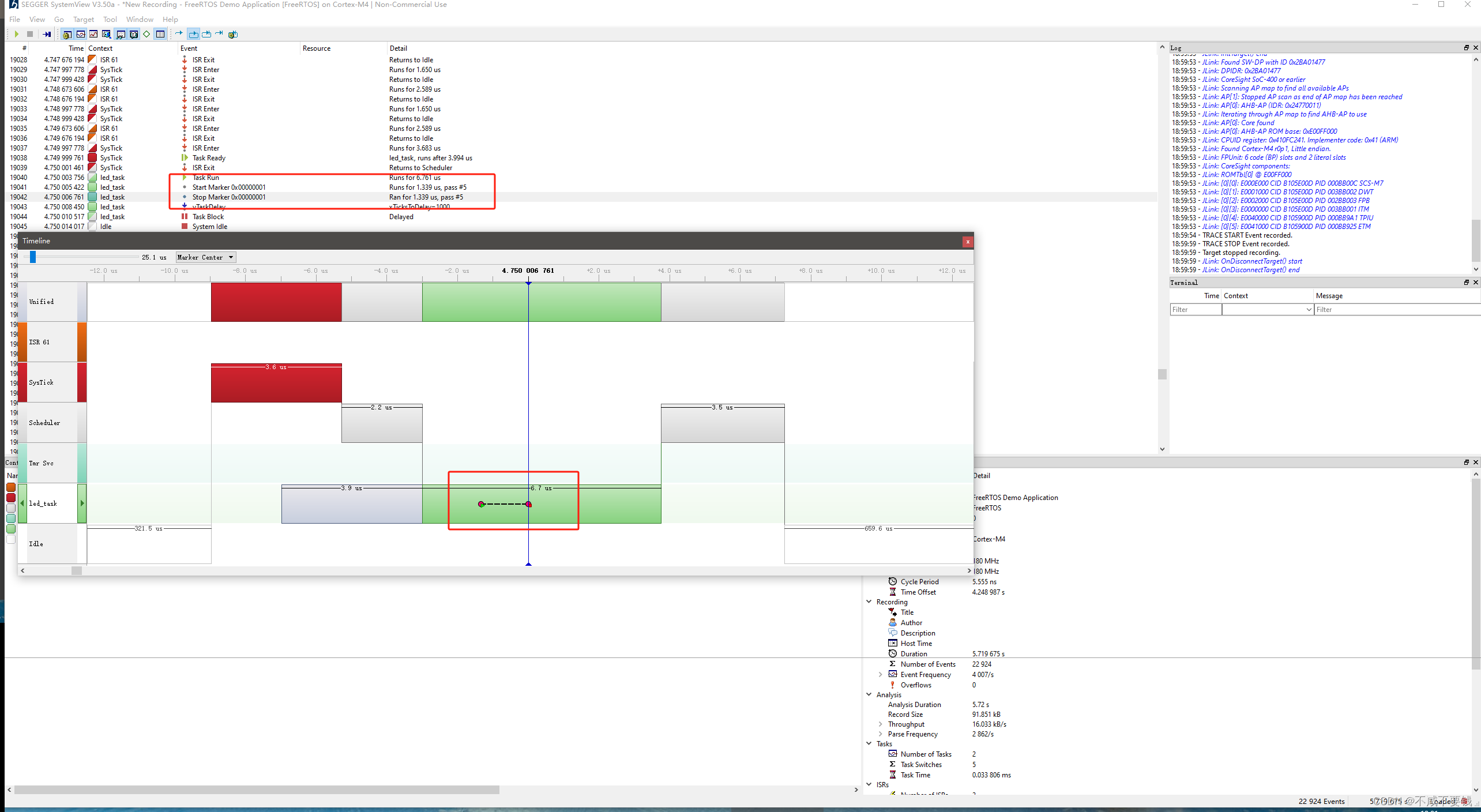Toggle the binoculars Terminal window icon

point(121,34)
